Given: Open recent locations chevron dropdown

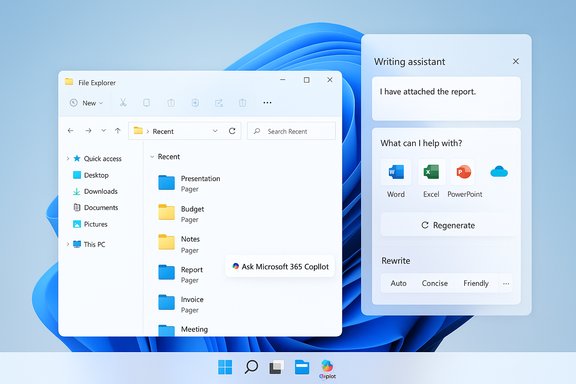Looking at the screenshot, I should coord(104,131).
